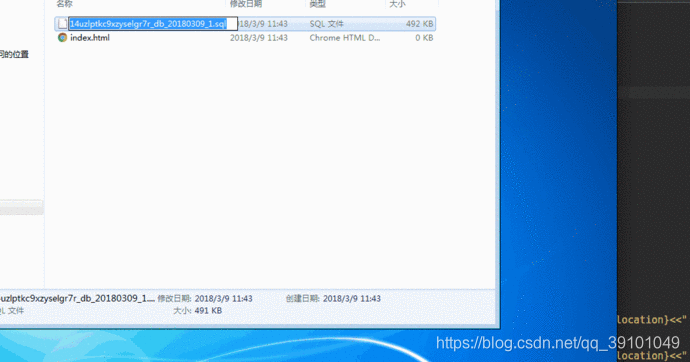Click the file name in details pane
Image resolution: width=690 pixels, height=362 pixels.
[77, 298]
